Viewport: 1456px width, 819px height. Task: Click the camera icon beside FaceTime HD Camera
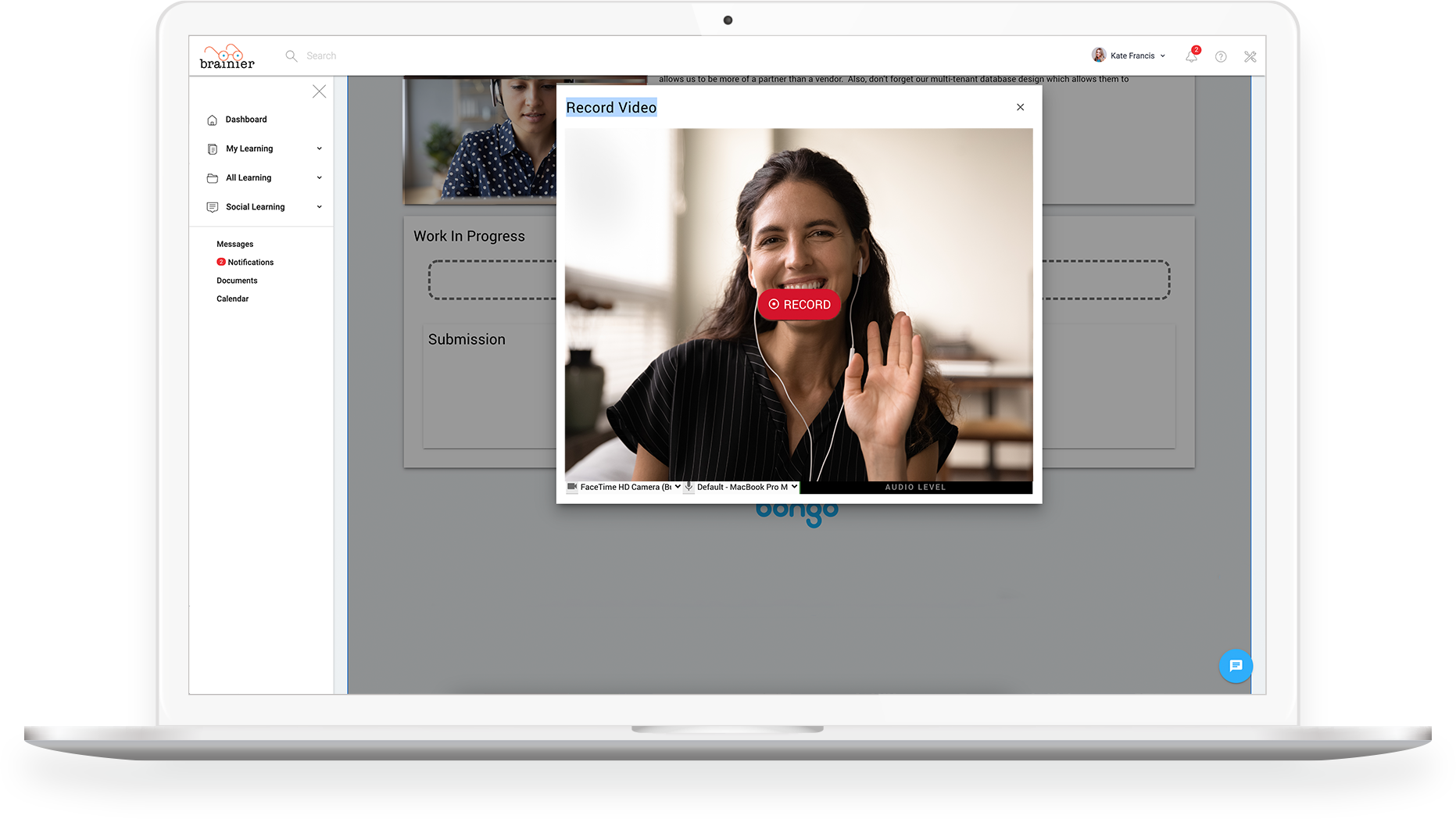coord(572,487)
